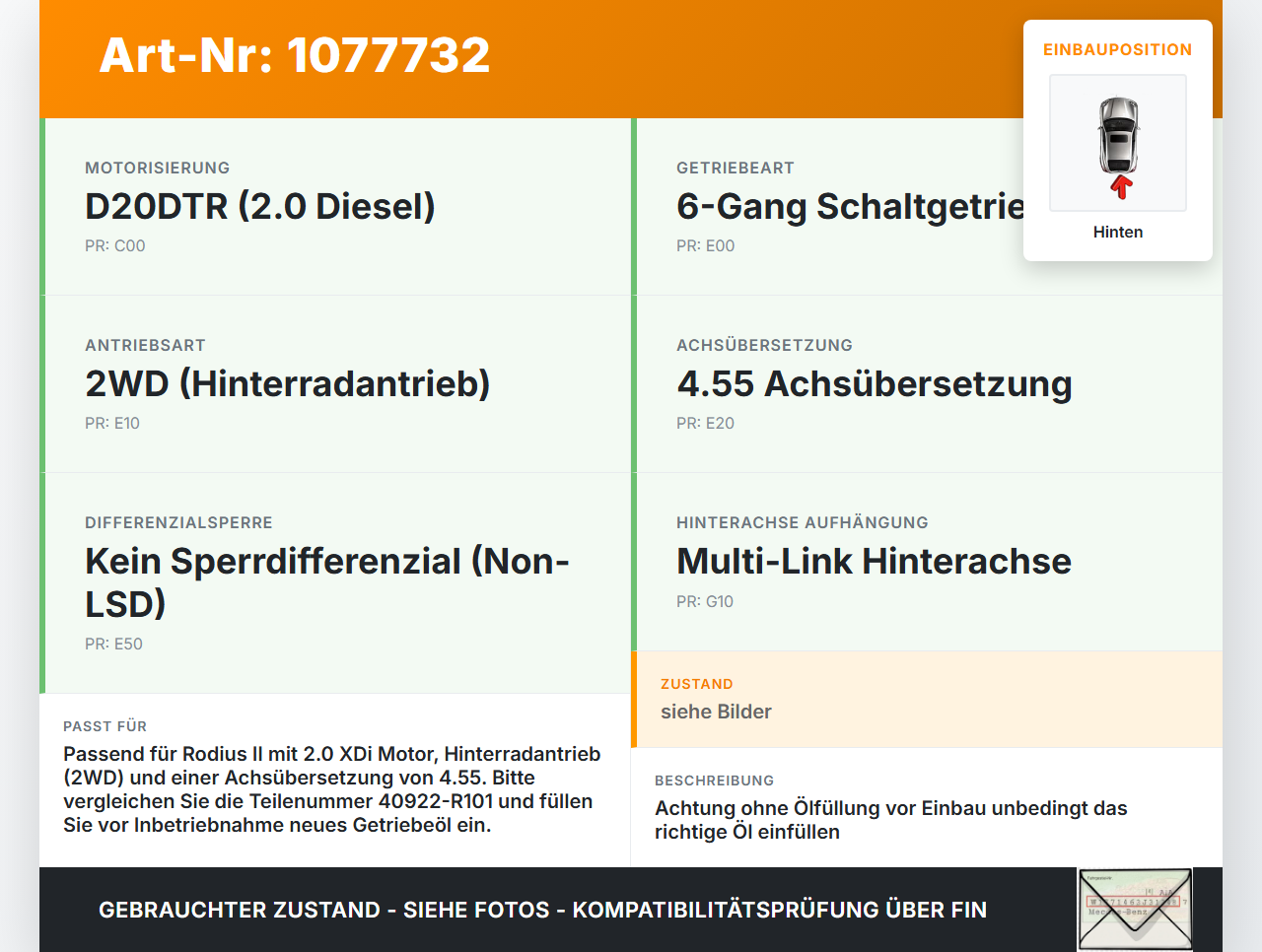Click the HINTERACHSE AUFHÄNGUNG label
The height and width of the screenshot is (952, 1262).
coord(803,522)
